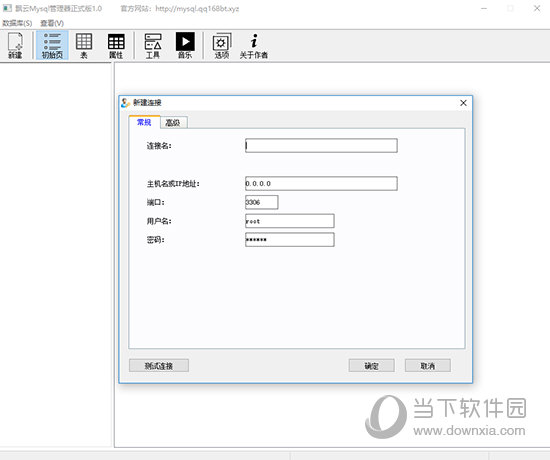
Task: Click the 取消 (Cancel) button
Action: [x=428, y=366]
